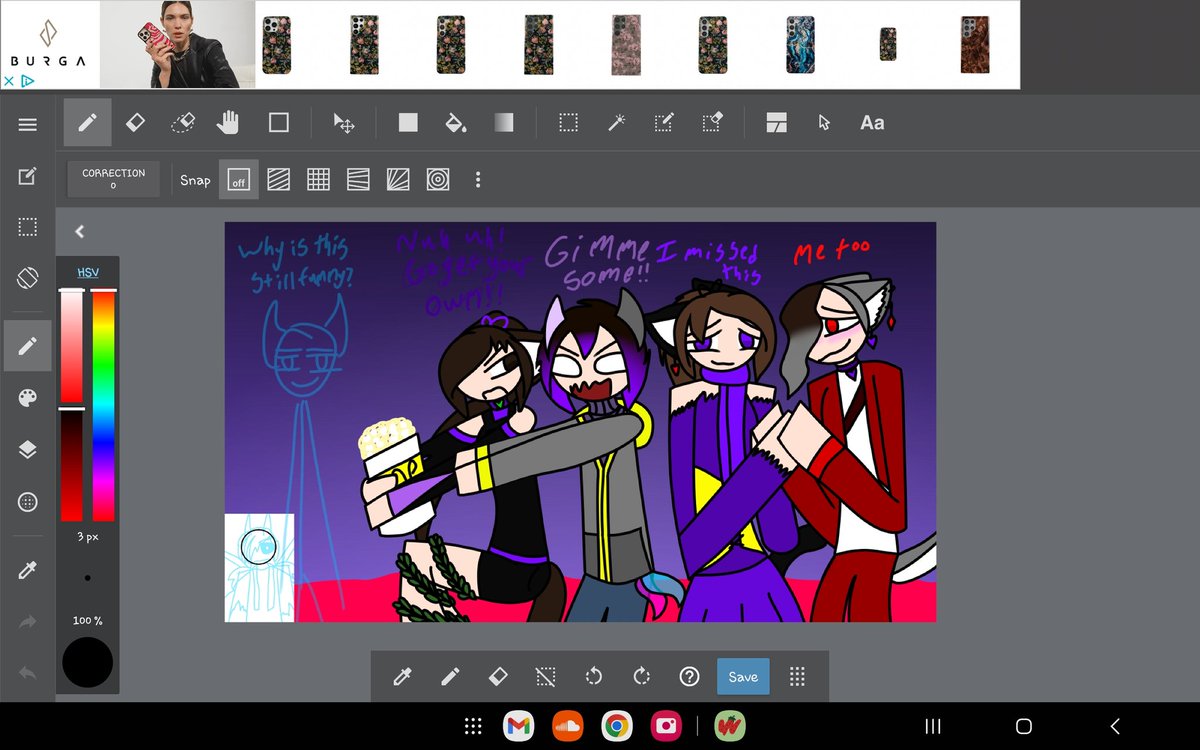Tap the rotate canvas icon in sidebar
The image size is (1200, 750).
click(x=28, y=277)
